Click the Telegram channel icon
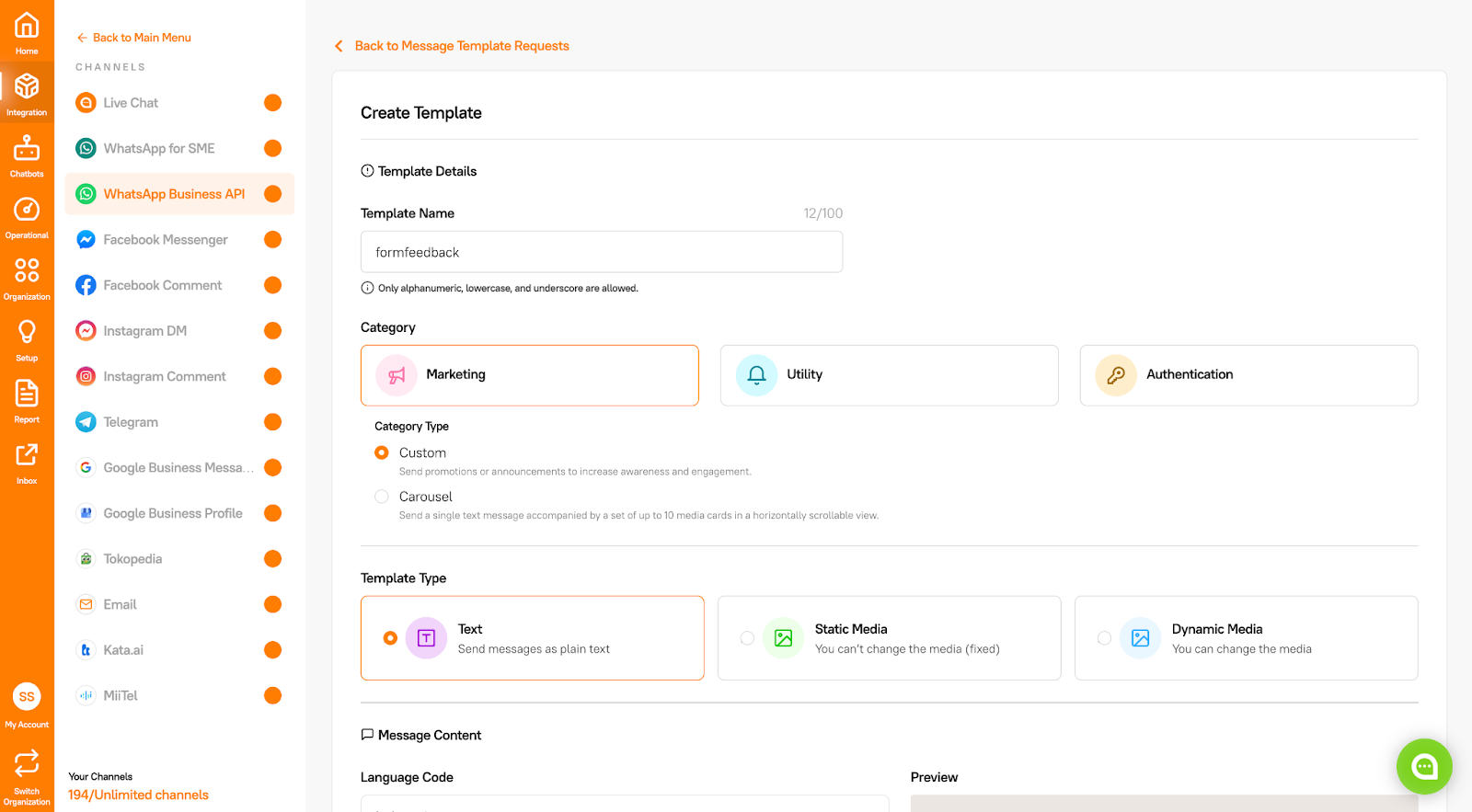The image size is (1472, 812). pyautogui.click(x=86, y=422)
